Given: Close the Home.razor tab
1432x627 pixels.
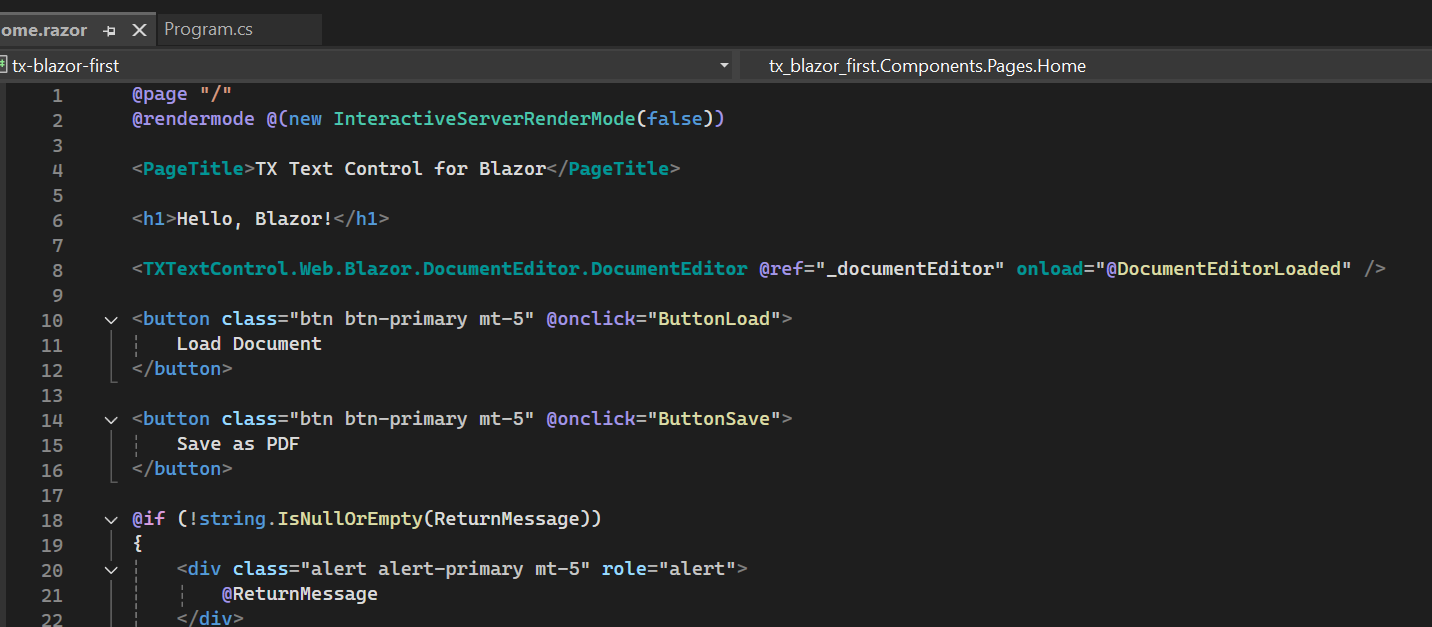Looking at the screenshot, I should click(x=139, y=30).
